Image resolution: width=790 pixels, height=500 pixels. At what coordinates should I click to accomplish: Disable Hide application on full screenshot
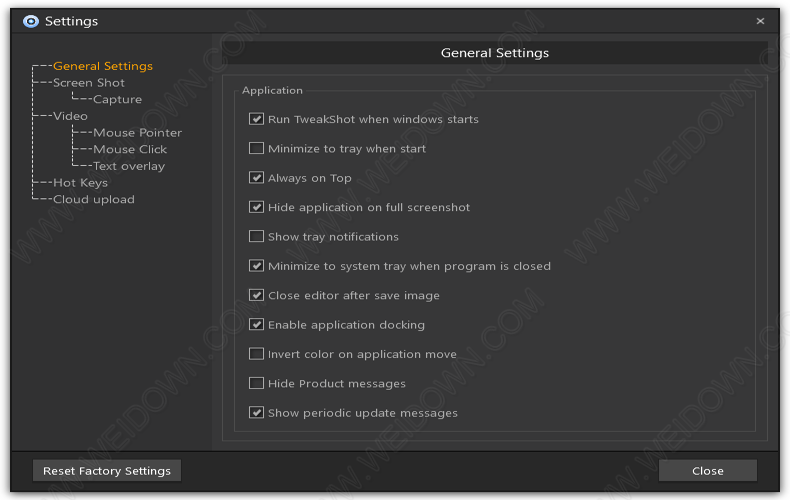click(x=256, y=207)
